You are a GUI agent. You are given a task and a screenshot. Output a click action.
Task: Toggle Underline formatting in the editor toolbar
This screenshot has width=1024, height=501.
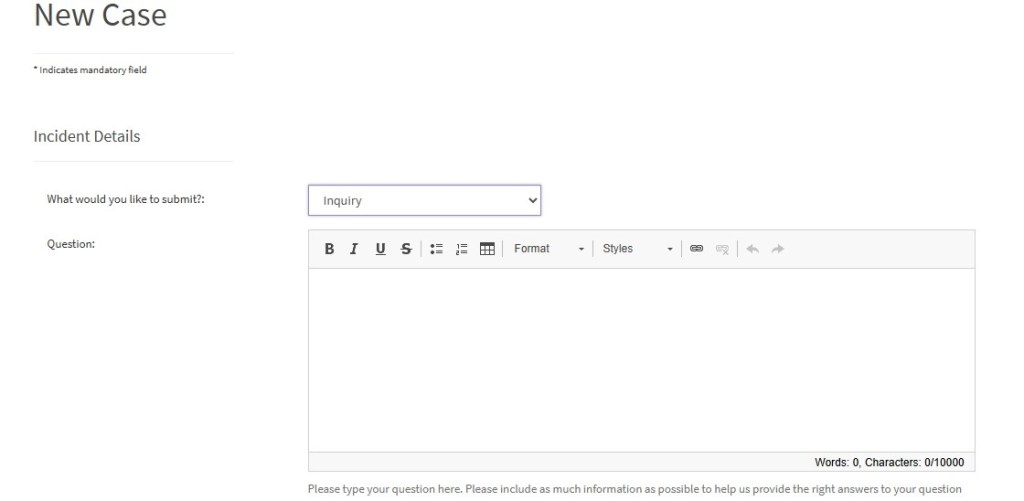380,249
